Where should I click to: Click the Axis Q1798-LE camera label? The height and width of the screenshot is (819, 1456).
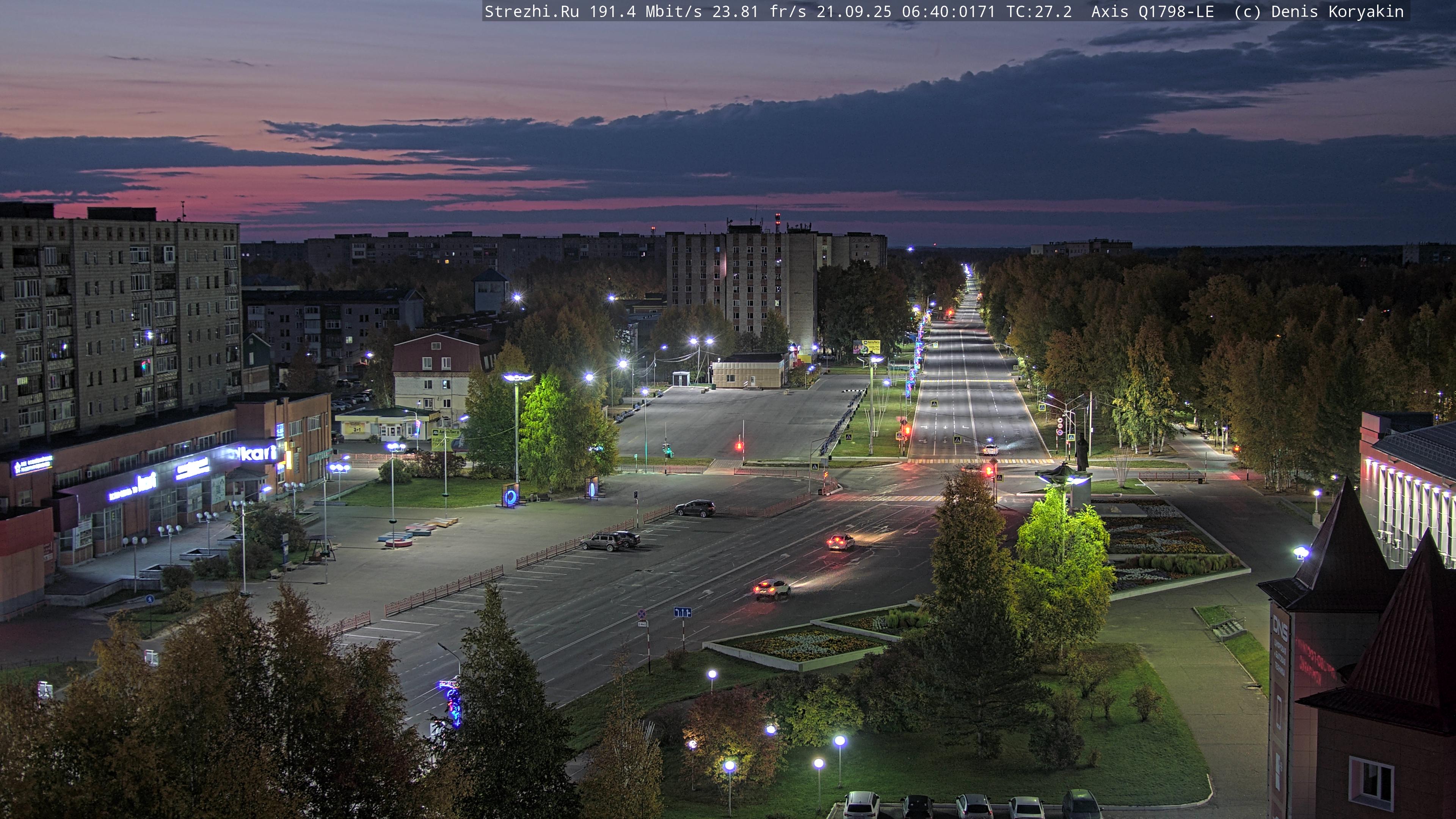pos(1152,12)
